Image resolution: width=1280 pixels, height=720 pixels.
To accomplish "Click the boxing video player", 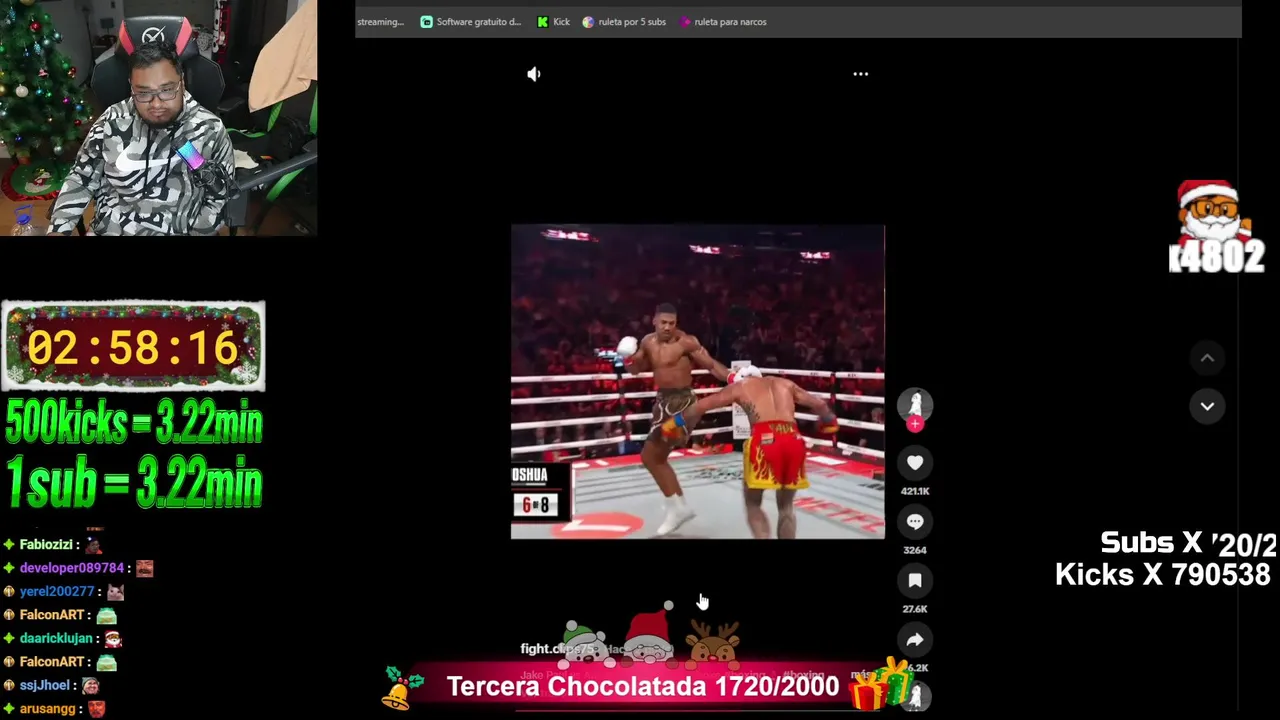I will 697,381.
